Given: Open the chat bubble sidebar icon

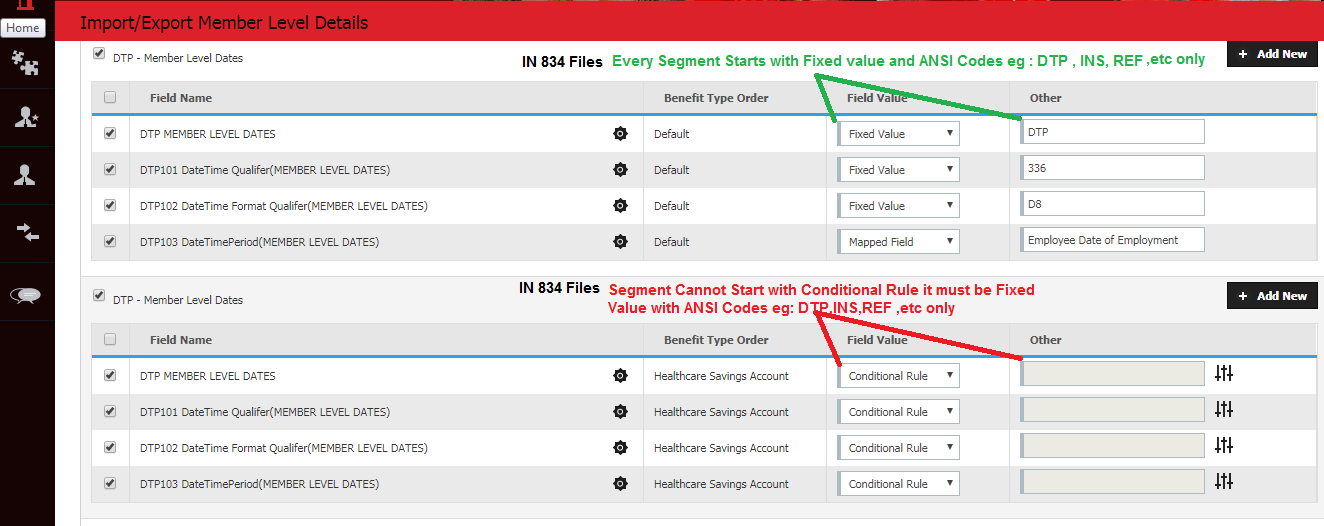Looking at the screenshot, I should click(x=25, y=294).
